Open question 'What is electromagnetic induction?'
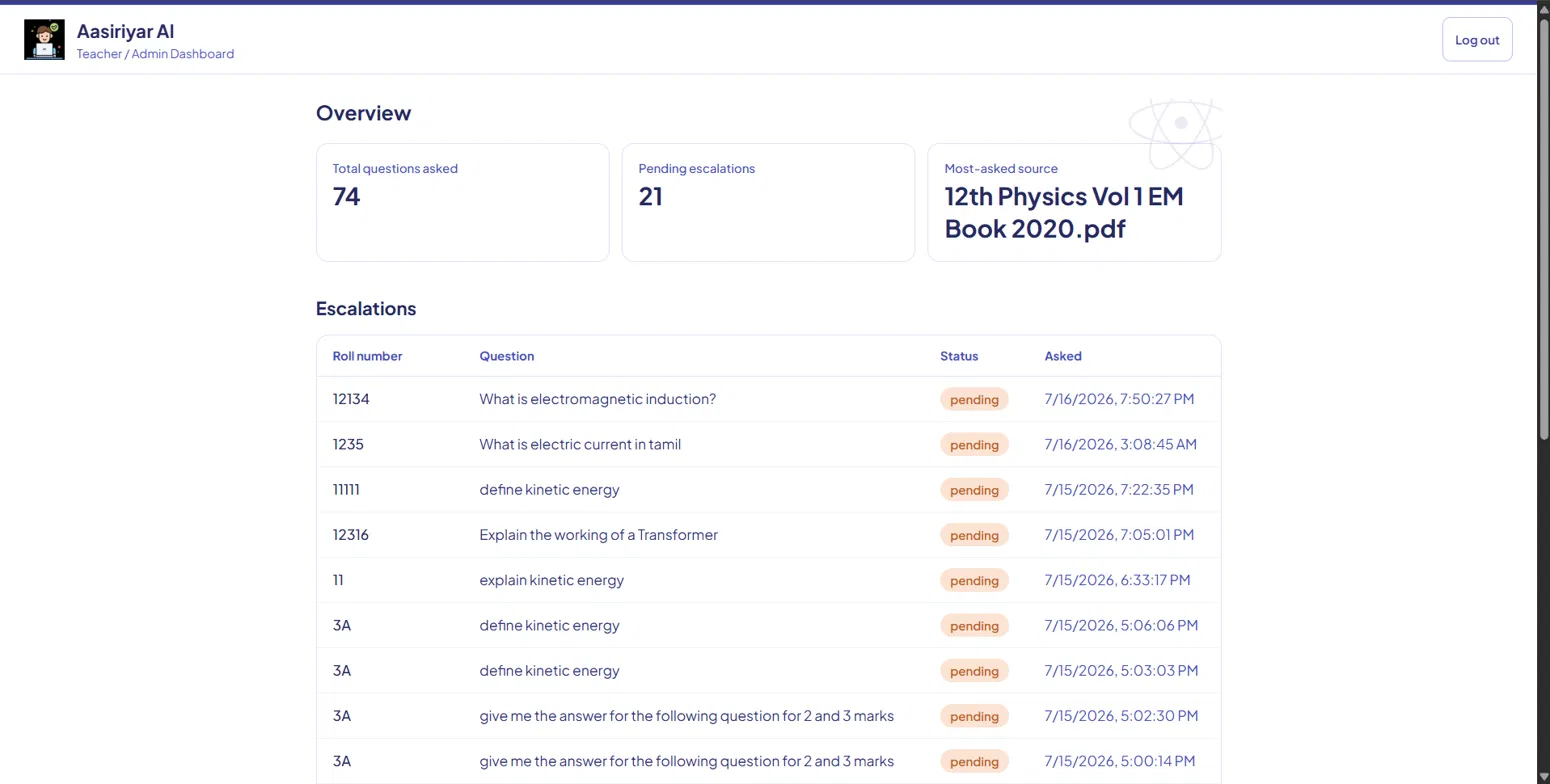The height and width of the screenshot is (784, 1550). [x=598, y=399]
